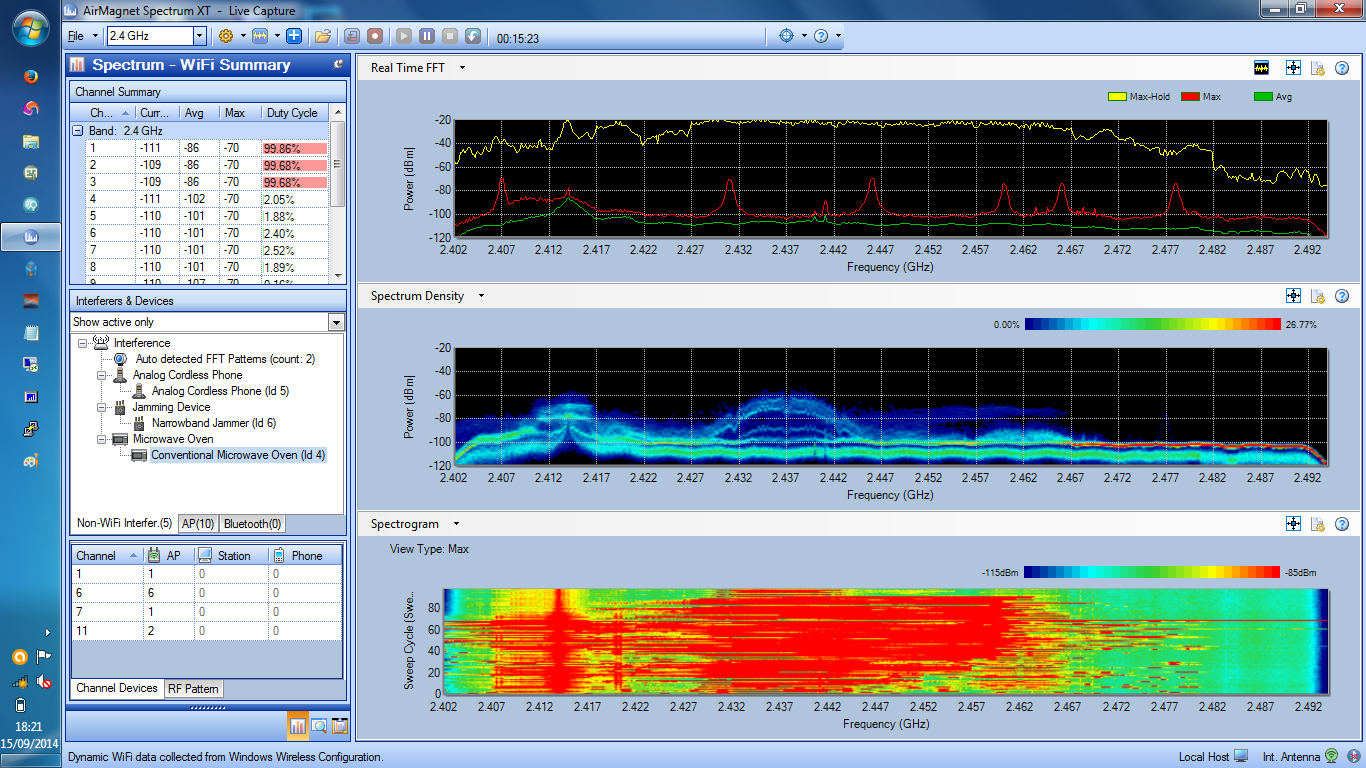The height and width of the screenshot is (768, 1366).
Task: Open help for the Spectrum Density chart
Action: point(1342,296)
